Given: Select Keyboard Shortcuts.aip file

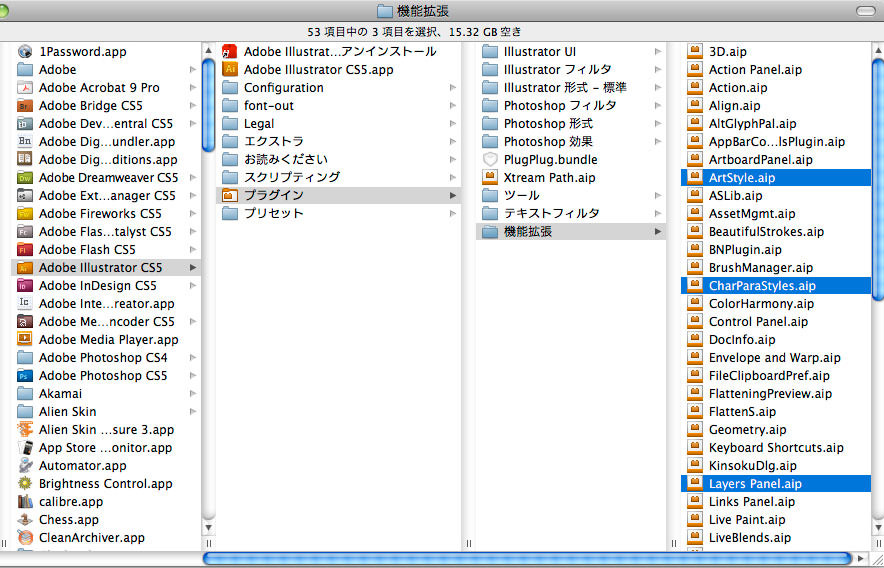Looking at the screenshot, I should (x=776, y=447).
